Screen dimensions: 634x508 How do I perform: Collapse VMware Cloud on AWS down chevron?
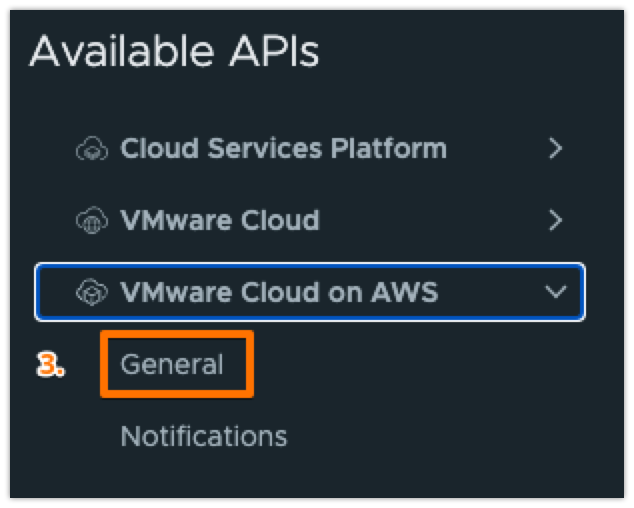(554, 292)
